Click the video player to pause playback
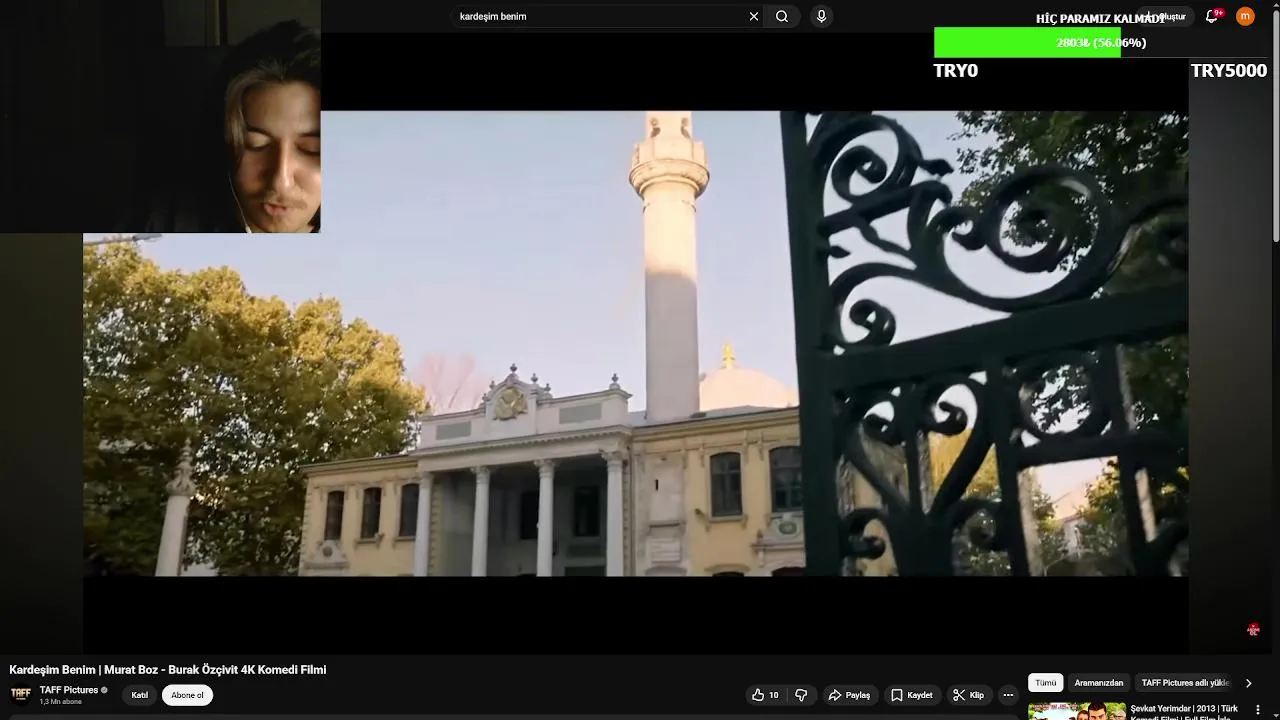This screenshot has height=720, width=1280. (x=635, y=343)
